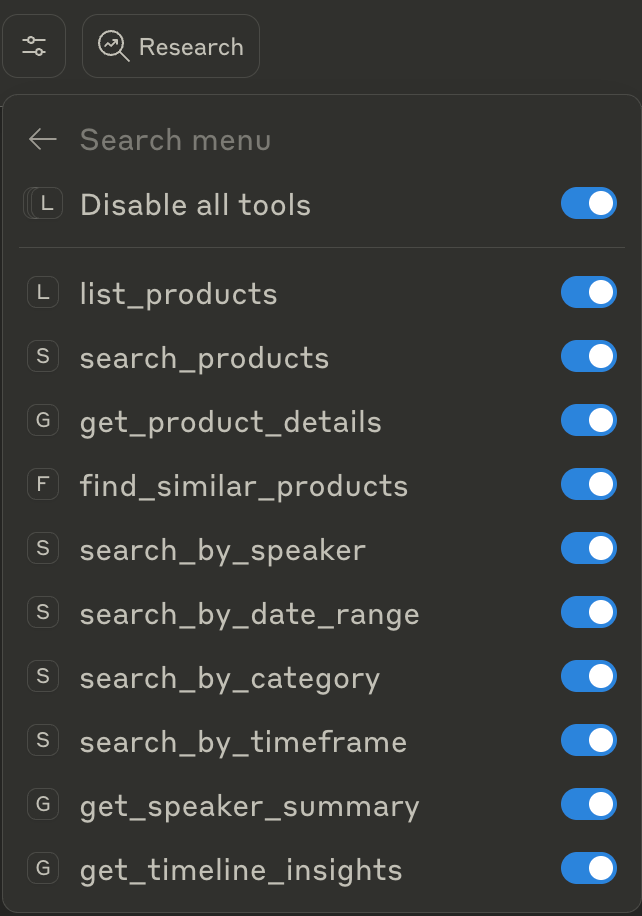Screen dimensions: 642x916
Task: Disable the search_by_category tool
Action: (x=589, y=676)
